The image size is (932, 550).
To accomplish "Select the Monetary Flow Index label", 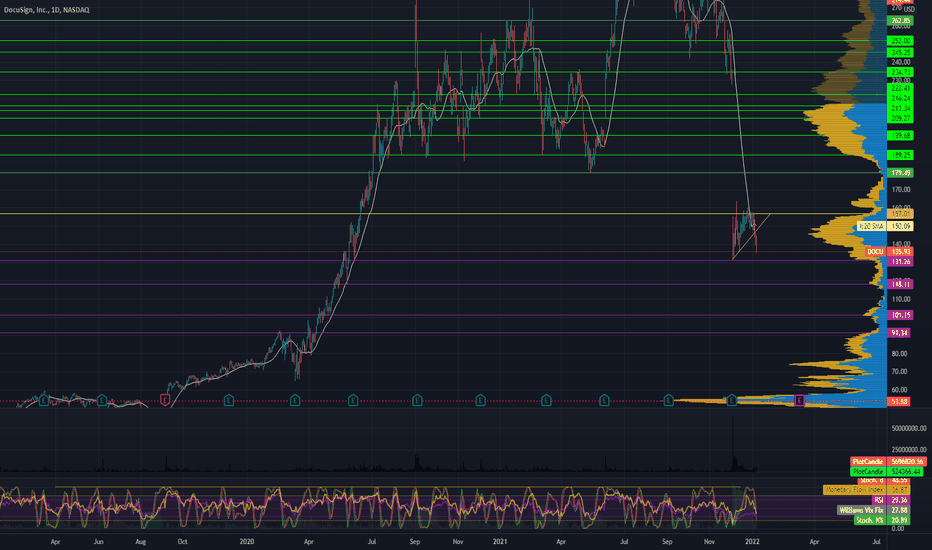I will (867, 490).
